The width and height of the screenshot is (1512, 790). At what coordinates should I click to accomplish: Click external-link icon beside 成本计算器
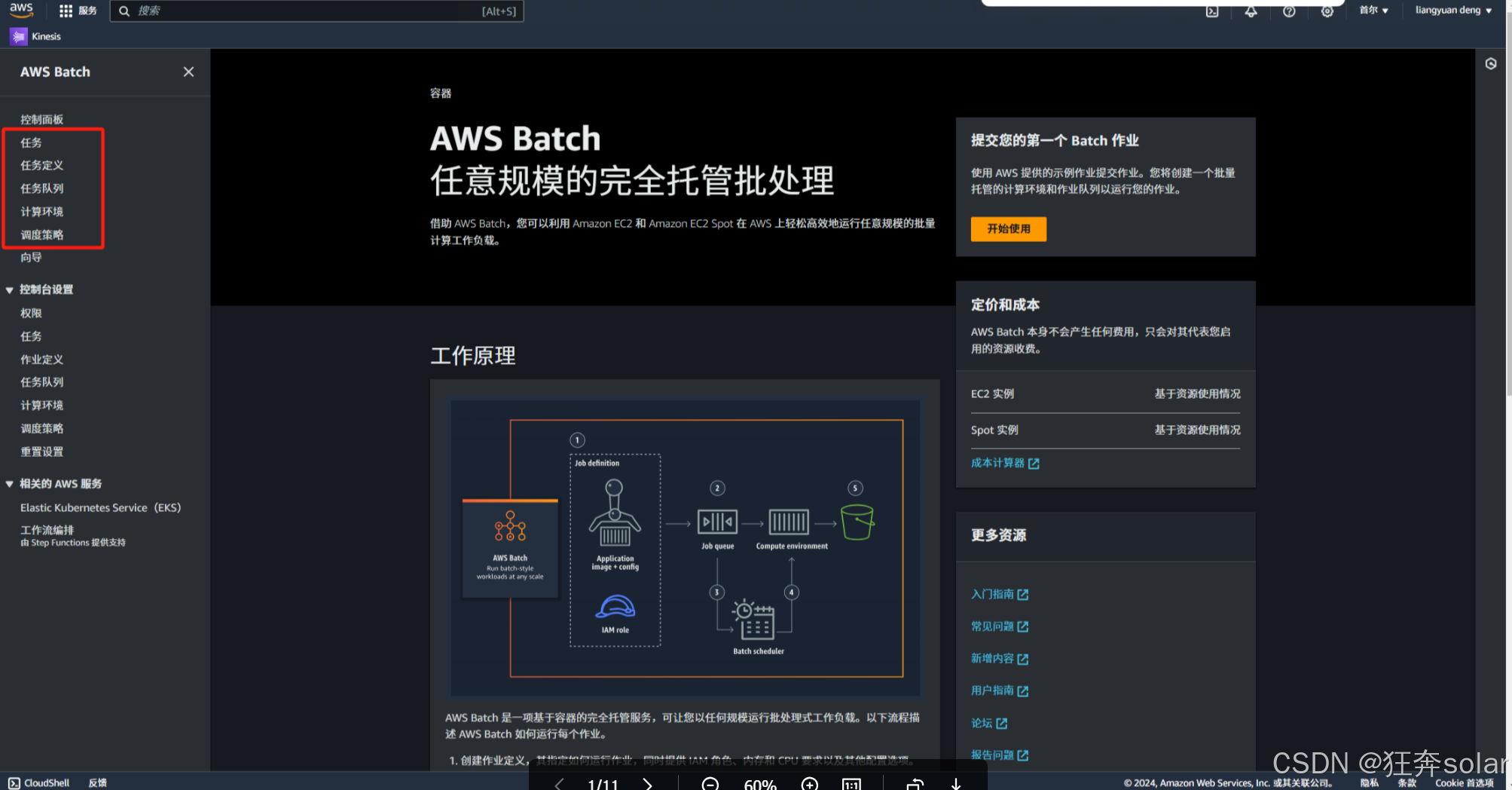click(x=1034, y=464)
